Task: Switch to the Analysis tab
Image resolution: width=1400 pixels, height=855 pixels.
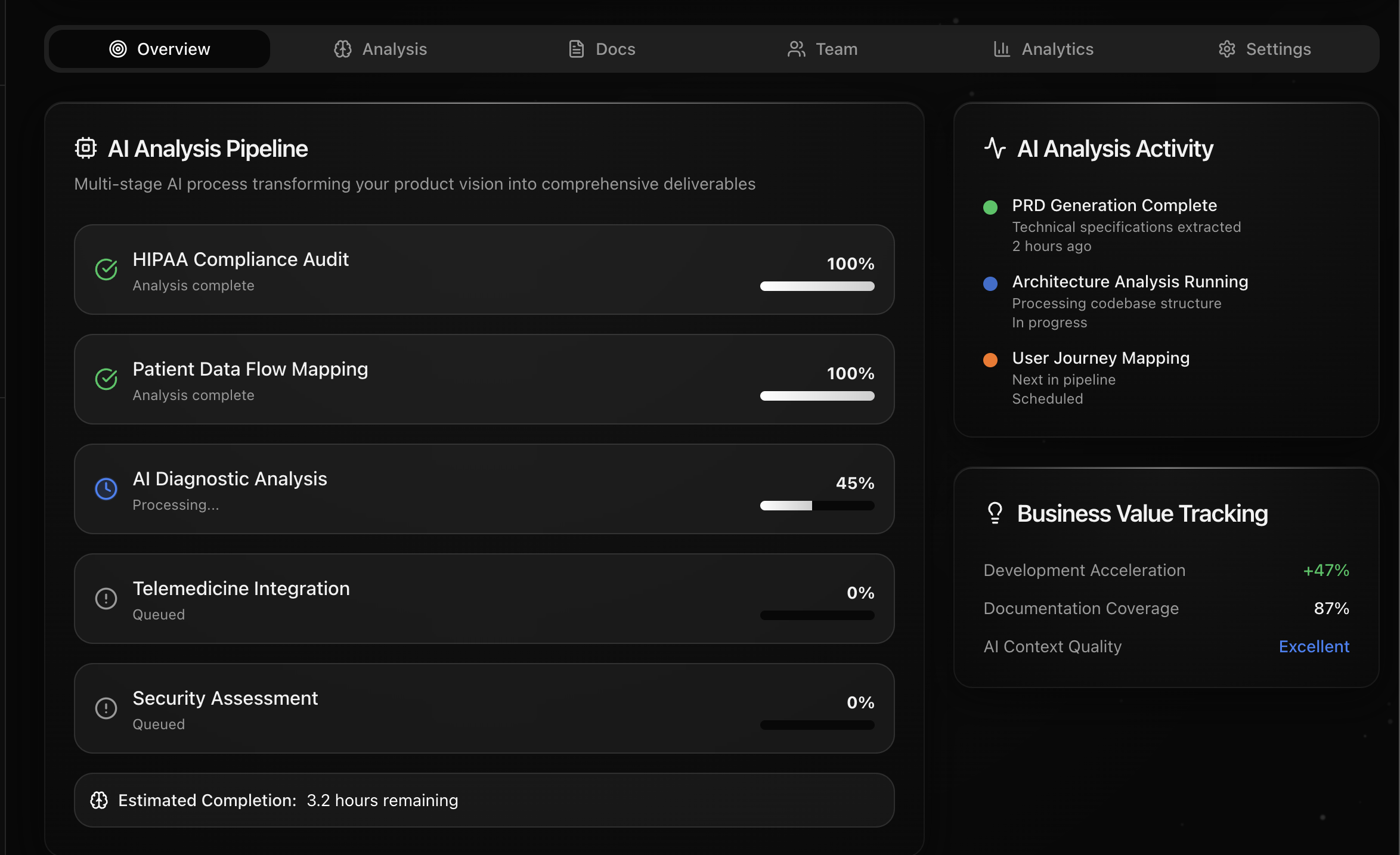Action: pyautogui.click(x=380, y=49)
